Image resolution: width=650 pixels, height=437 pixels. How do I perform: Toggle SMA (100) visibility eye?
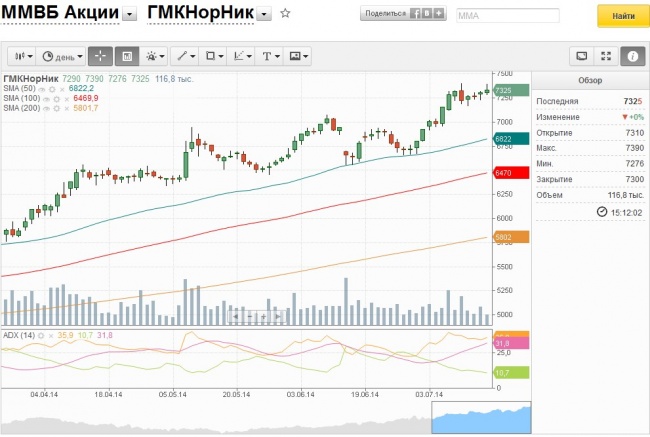[46, 99]
